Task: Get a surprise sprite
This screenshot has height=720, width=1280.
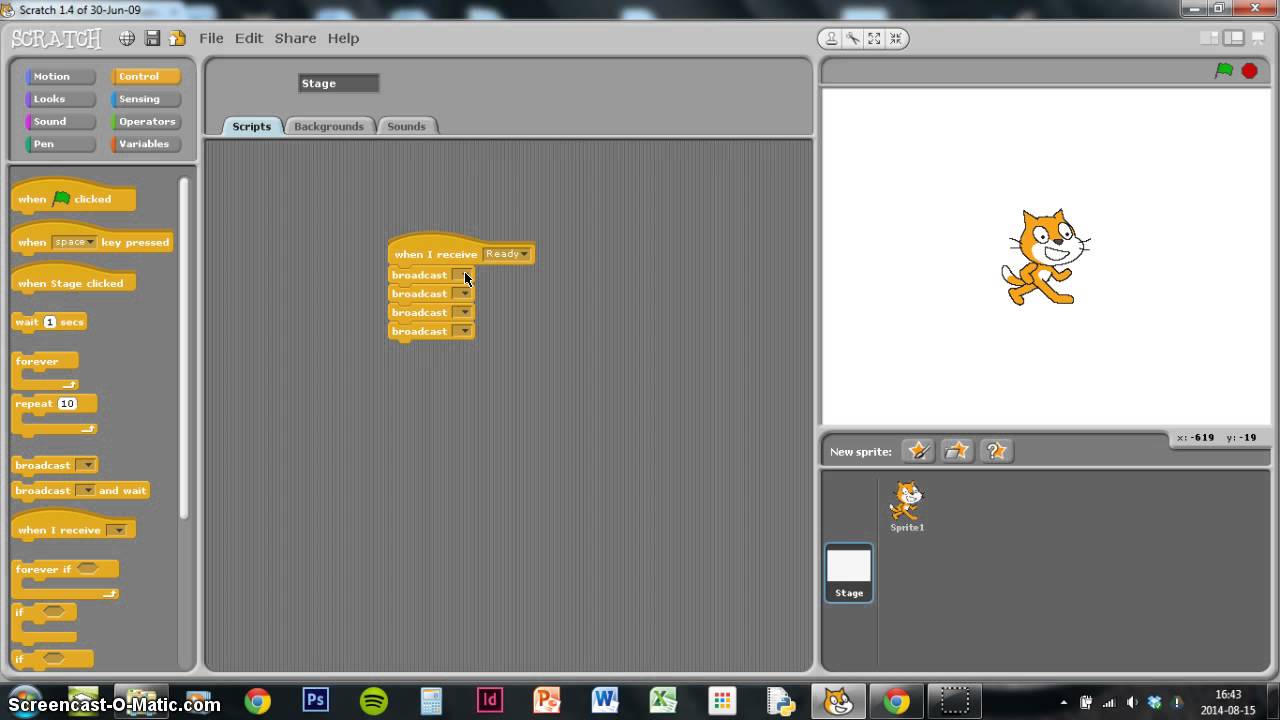Action: [x=996, y=451]
